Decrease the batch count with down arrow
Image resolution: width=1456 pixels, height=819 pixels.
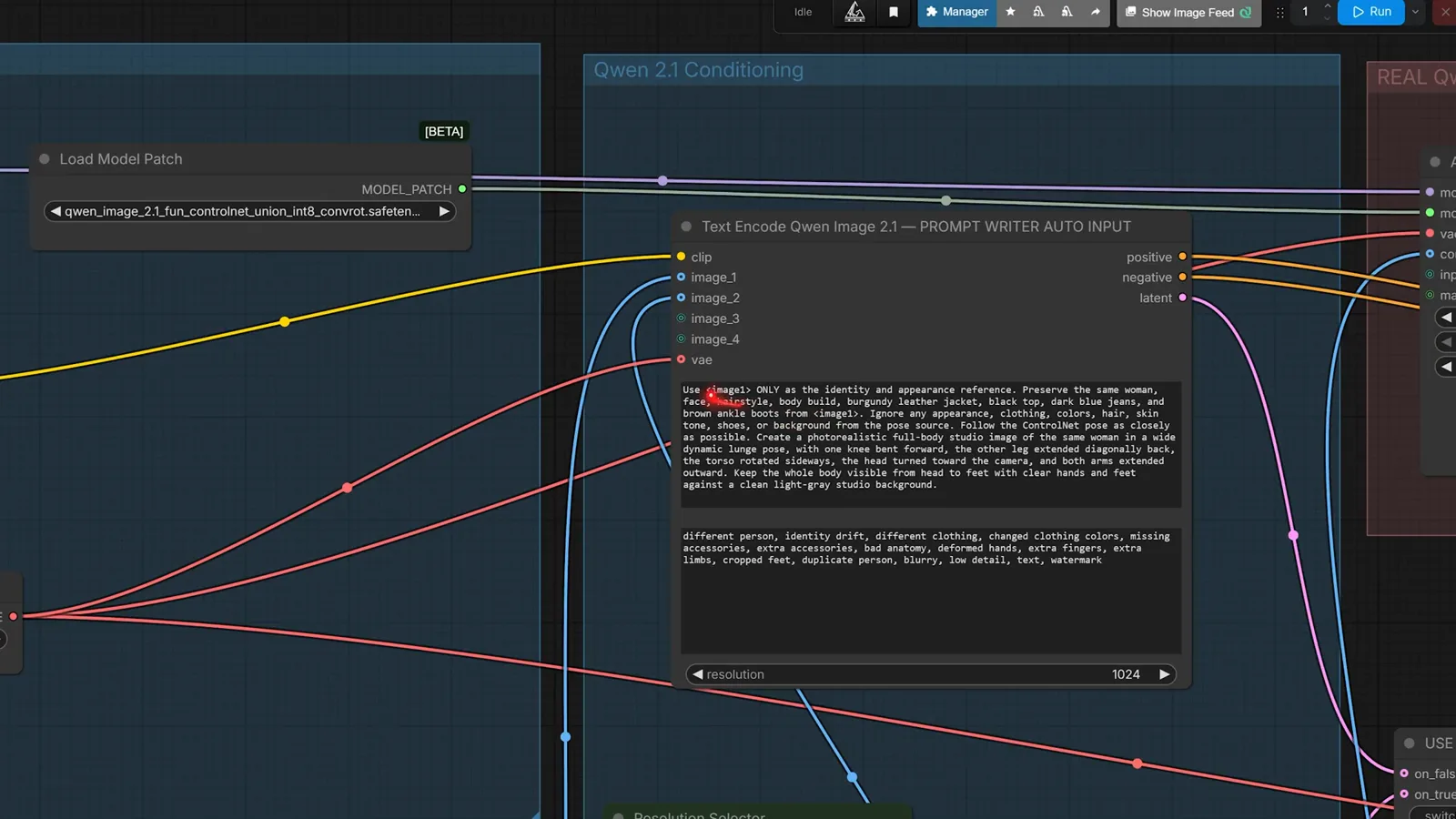1327,18
